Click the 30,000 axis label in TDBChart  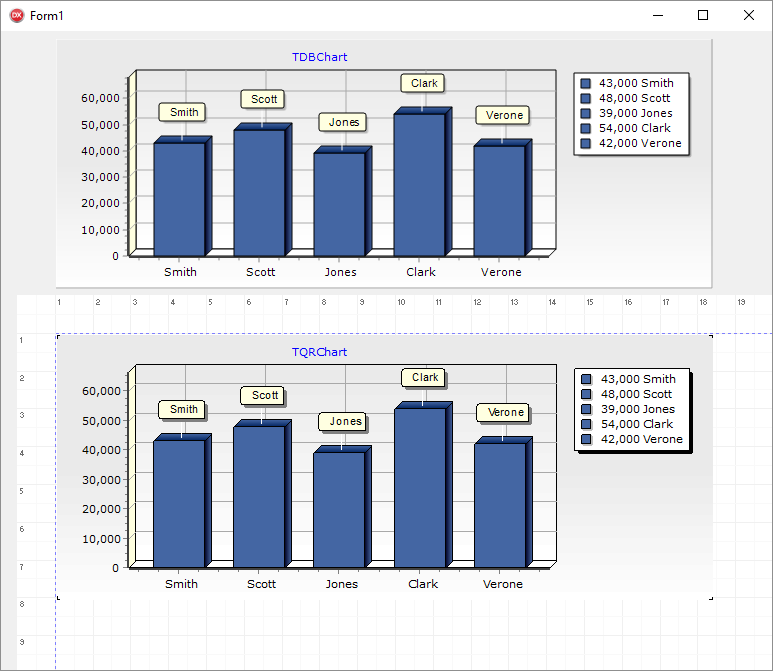tap(101, 177)
